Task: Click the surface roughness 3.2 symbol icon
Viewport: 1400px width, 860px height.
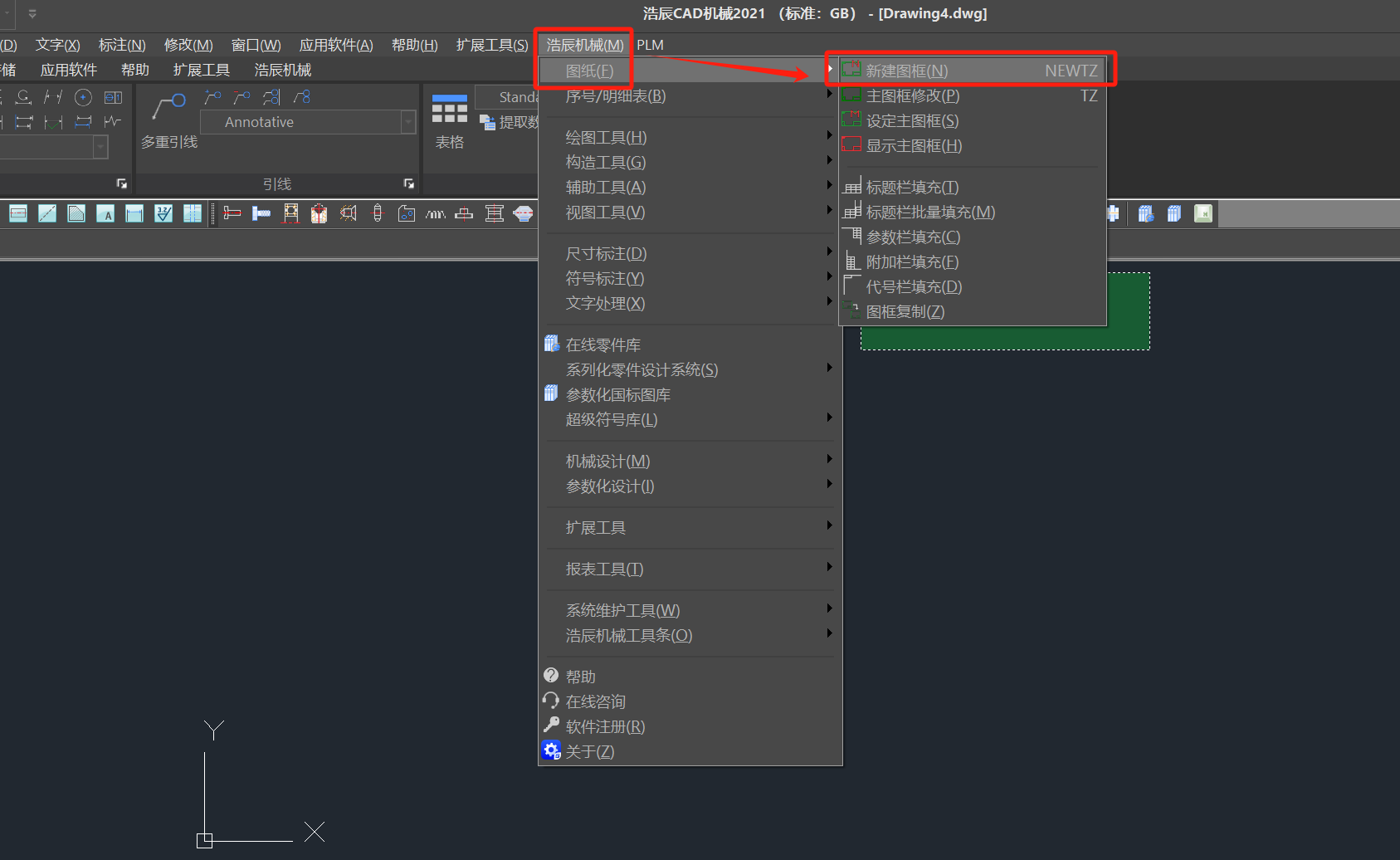Action: [163, 213]
